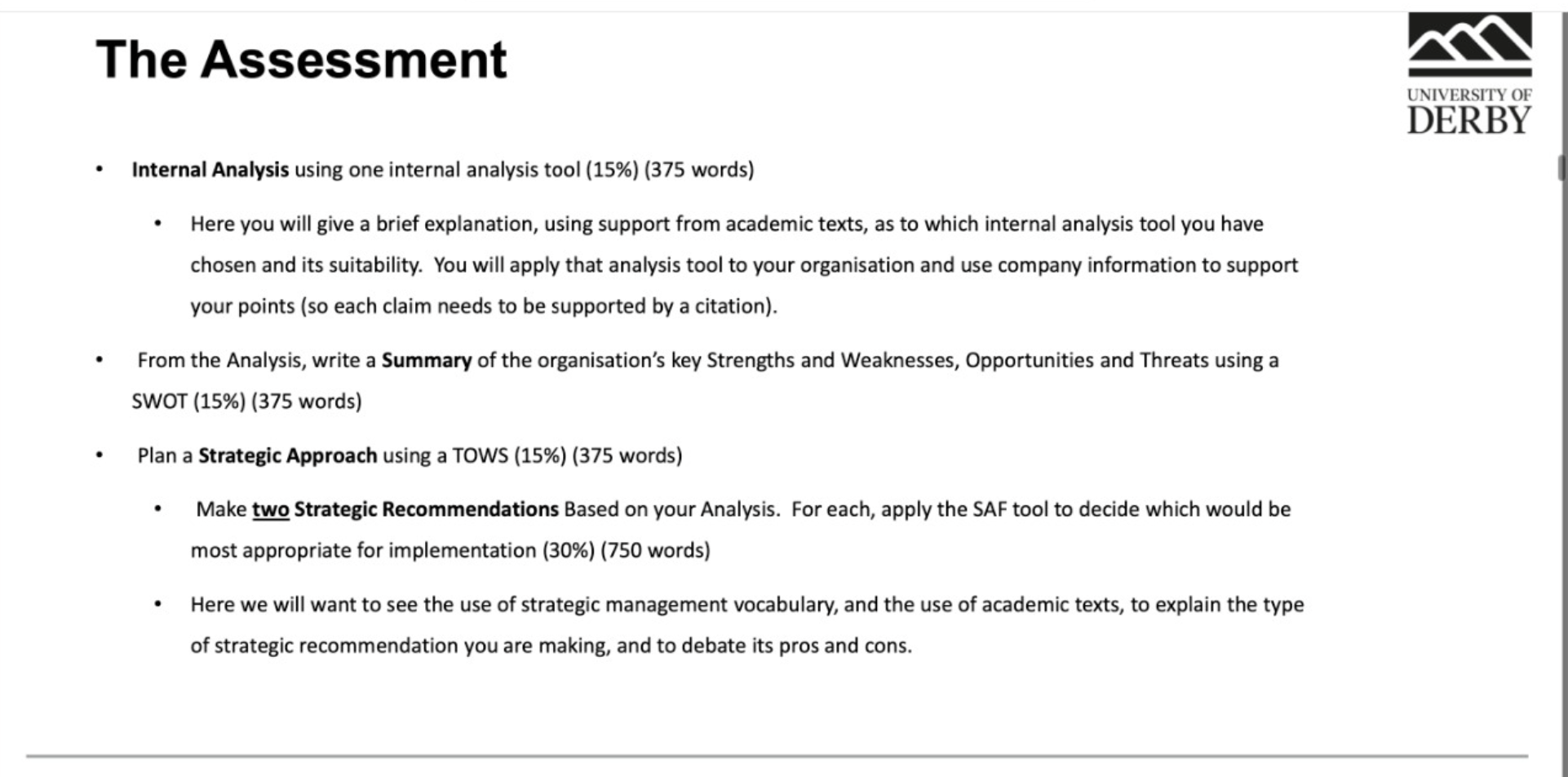Click the bullet point before Internal Analysis
The width and height of the screenshot is (1568, 777).
[100, 170]
